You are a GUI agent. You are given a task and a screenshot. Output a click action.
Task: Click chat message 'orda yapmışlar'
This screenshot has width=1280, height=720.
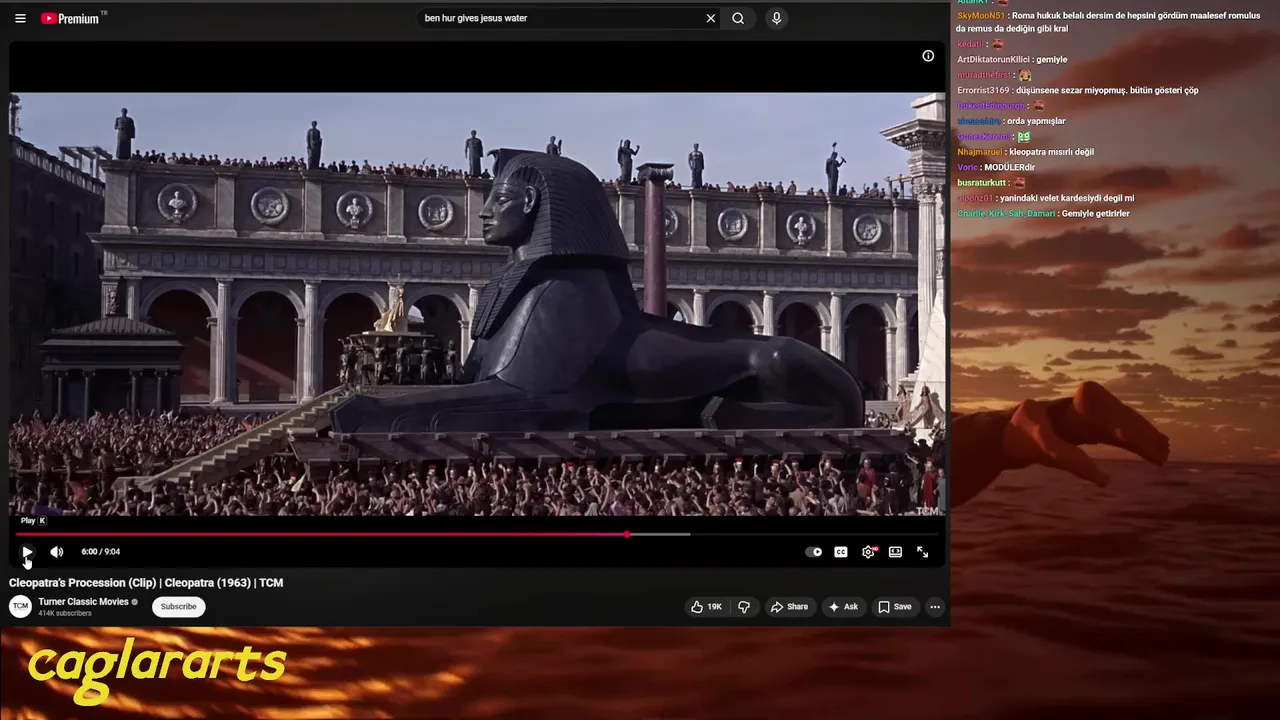[1036, 121]
